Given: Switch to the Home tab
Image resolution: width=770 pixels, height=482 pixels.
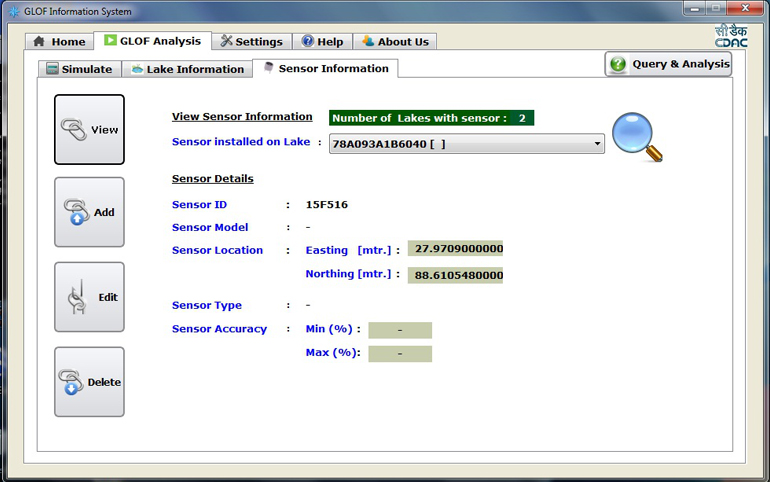Looking at the screenshot, I should click(58, 42).
